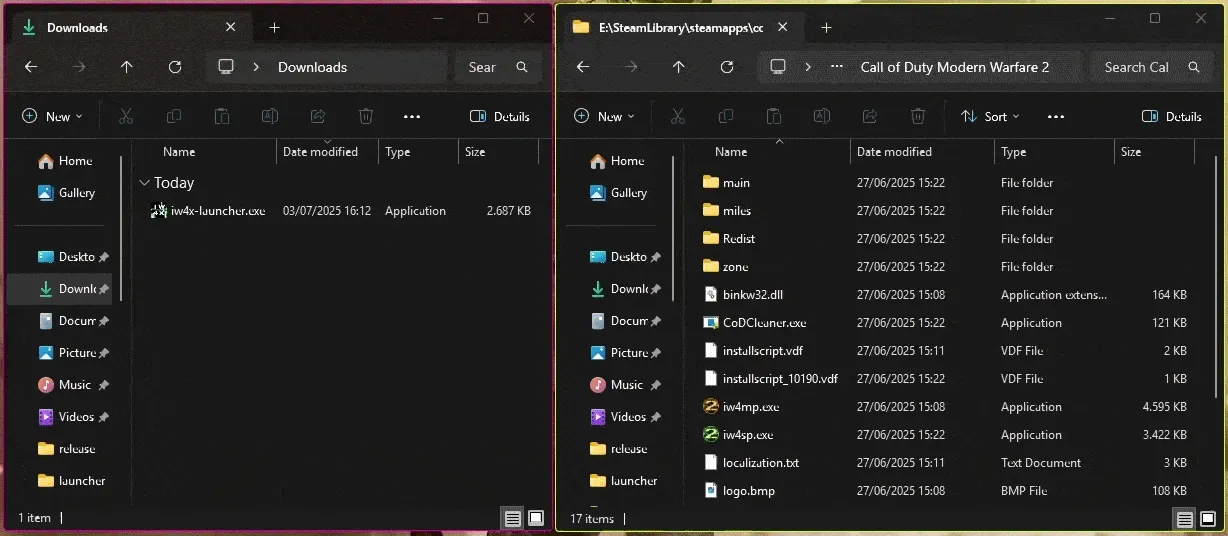
Task: Click Rename icon in Downloads toolbar
Action: pyautogui.click(x=270, y=116)
